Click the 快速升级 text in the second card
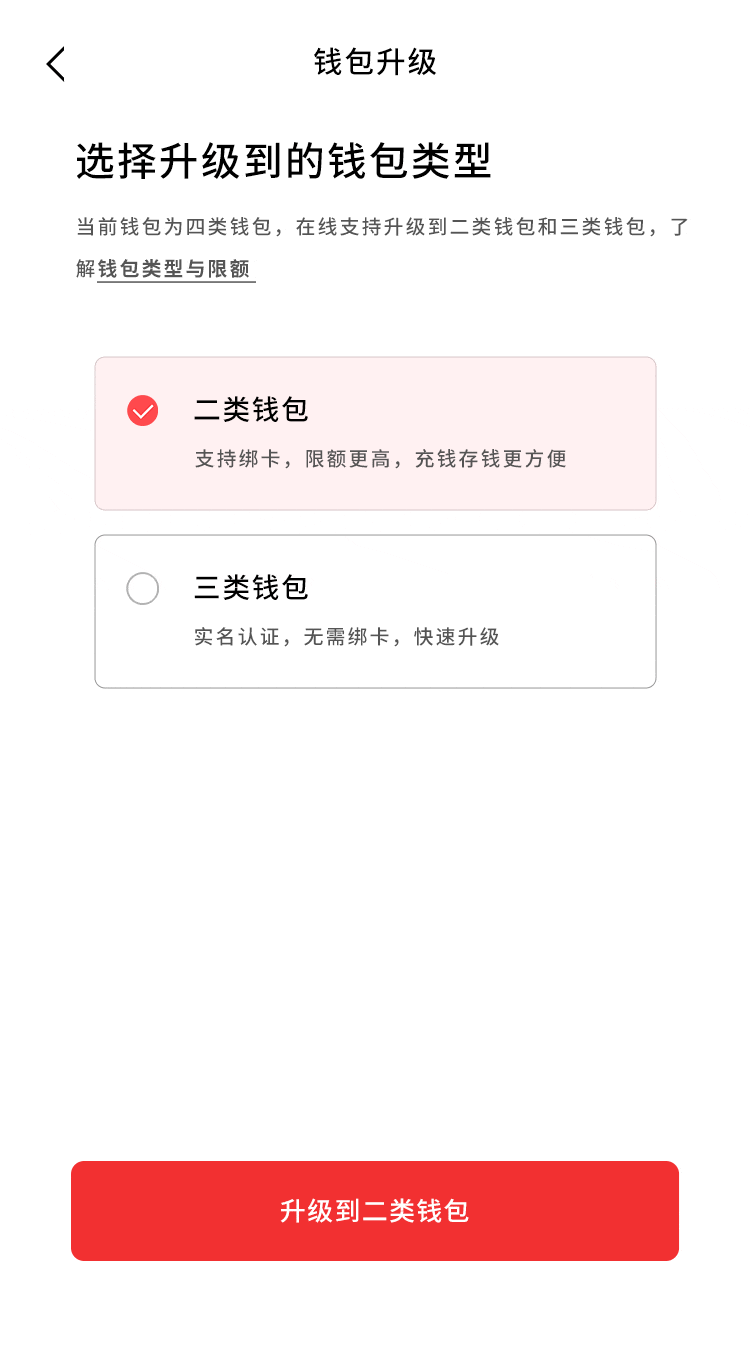 click(457, 637)
